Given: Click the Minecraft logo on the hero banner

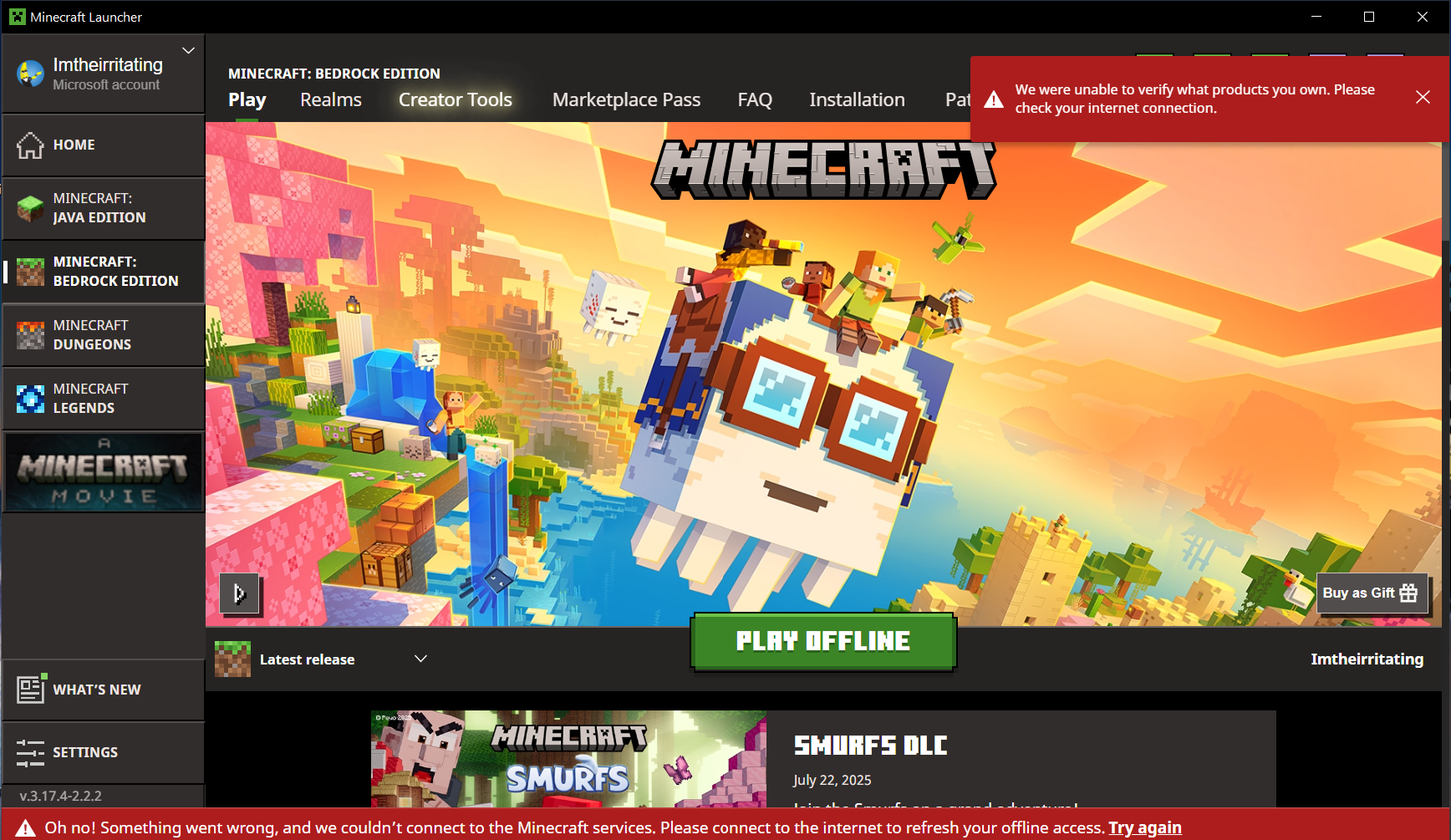Looking at the screenshot, I should pyautogui.click(x=823, y=170).
